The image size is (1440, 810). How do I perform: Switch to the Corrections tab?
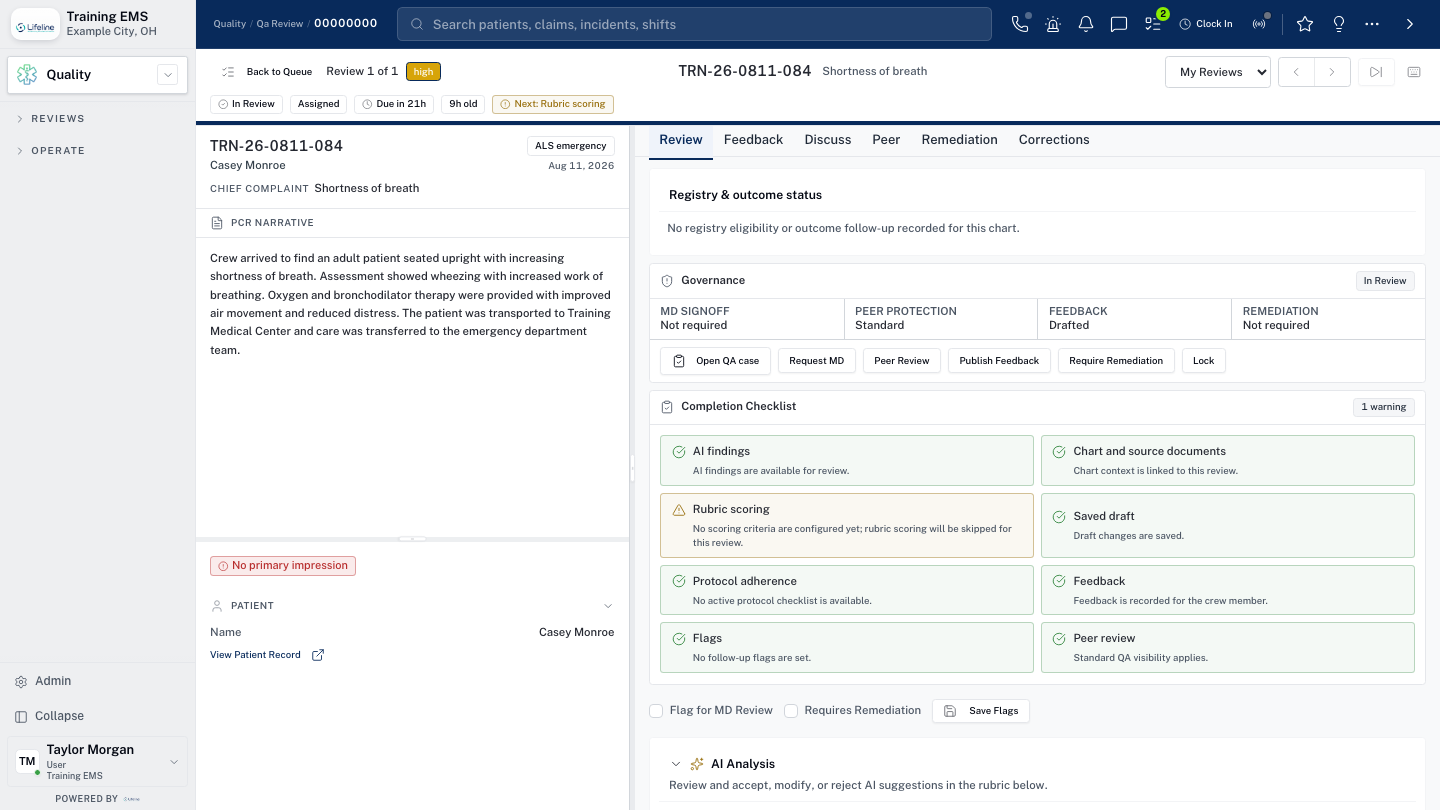tap(1054, 140)
